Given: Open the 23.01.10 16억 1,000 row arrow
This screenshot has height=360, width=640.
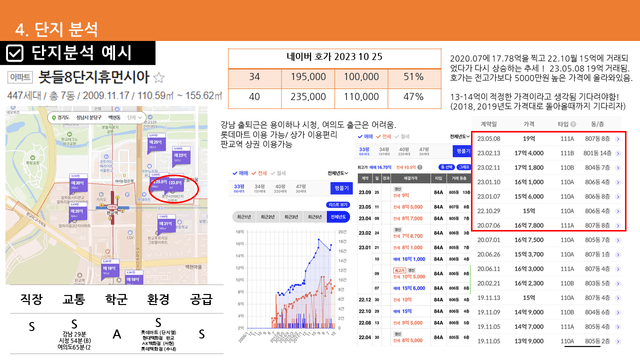Looking at the screenshot, I should point(618,182).
